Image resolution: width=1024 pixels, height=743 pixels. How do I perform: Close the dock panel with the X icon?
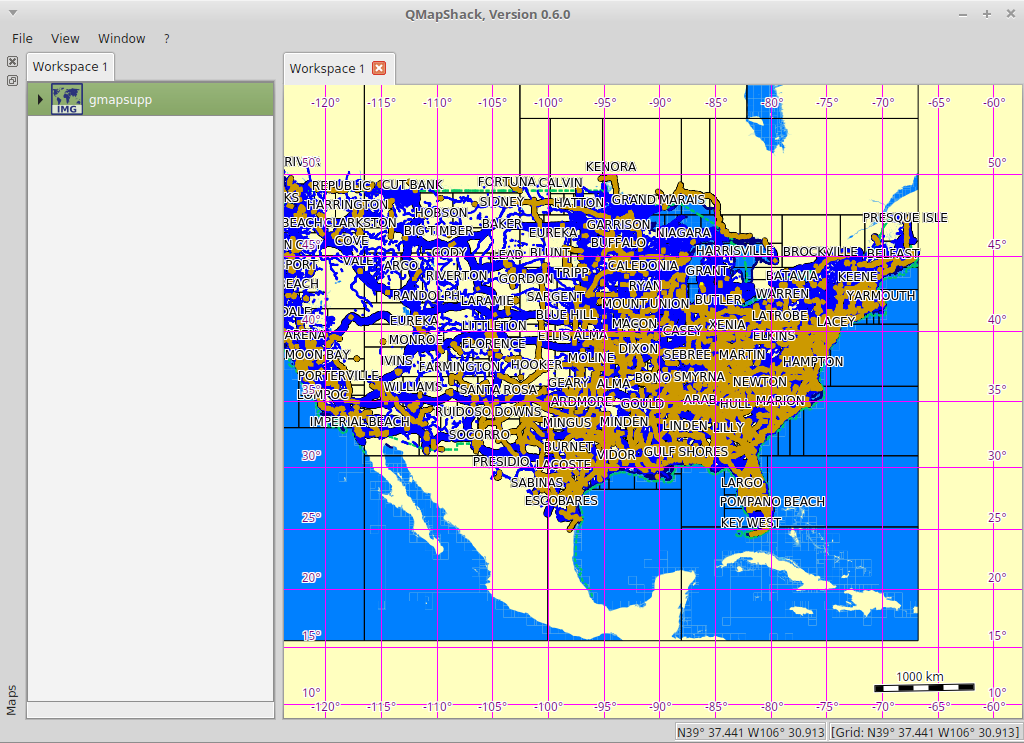(12, 61)
